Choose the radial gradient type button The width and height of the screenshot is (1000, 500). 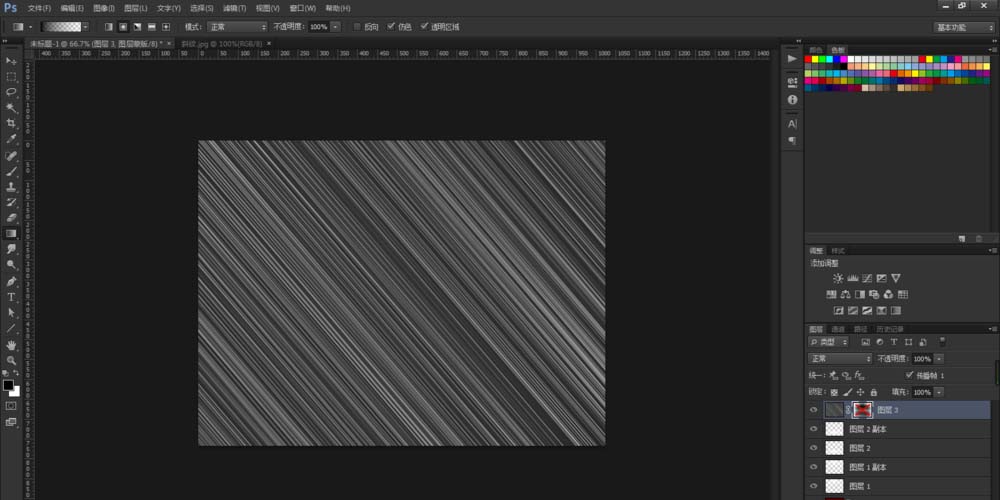tap(122, 27)
